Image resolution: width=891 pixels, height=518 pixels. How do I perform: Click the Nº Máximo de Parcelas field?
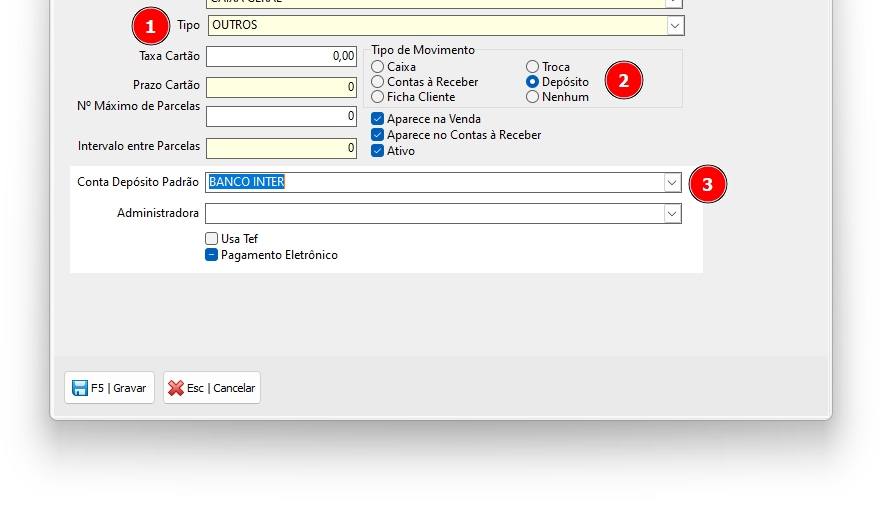click(x=281, y=117)
